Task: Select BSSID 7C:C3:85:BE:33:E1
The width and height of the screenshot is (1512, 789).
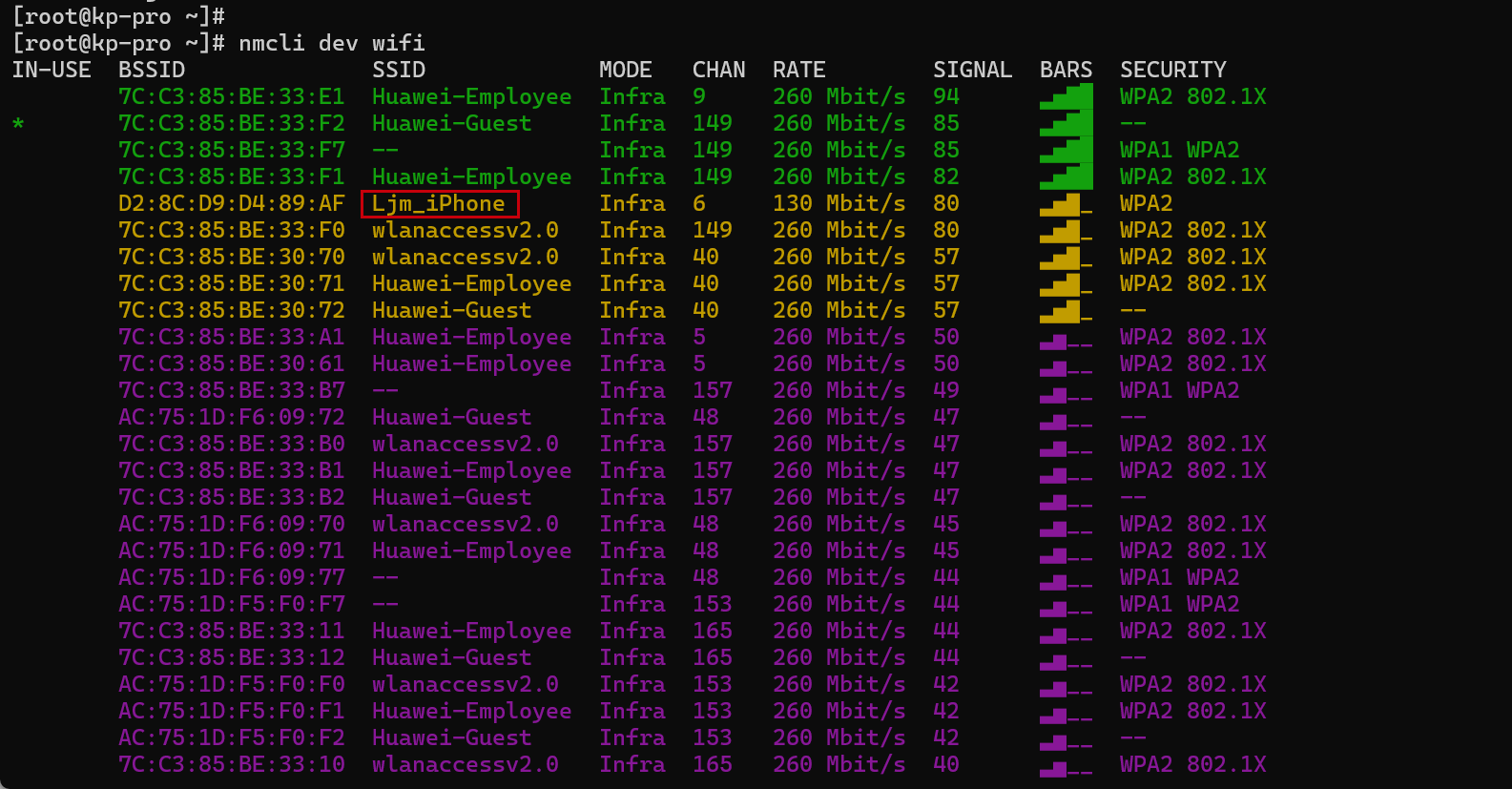Action: 232,96
